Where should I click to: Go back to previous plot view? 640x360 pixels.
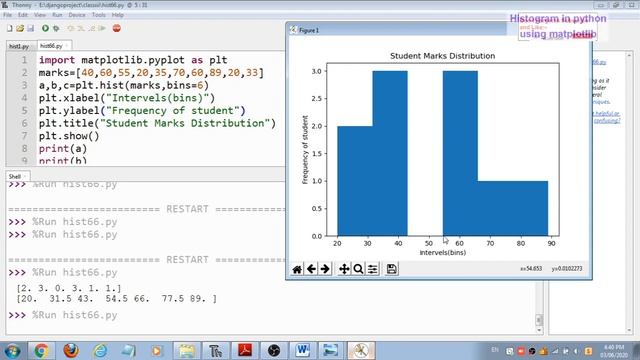point(311,269)
